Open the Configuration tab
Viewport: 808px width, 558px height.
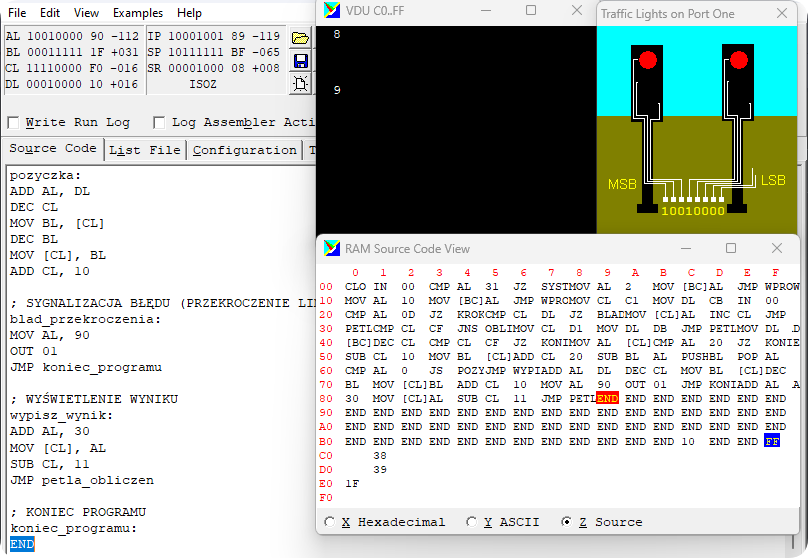coord(245,150)
